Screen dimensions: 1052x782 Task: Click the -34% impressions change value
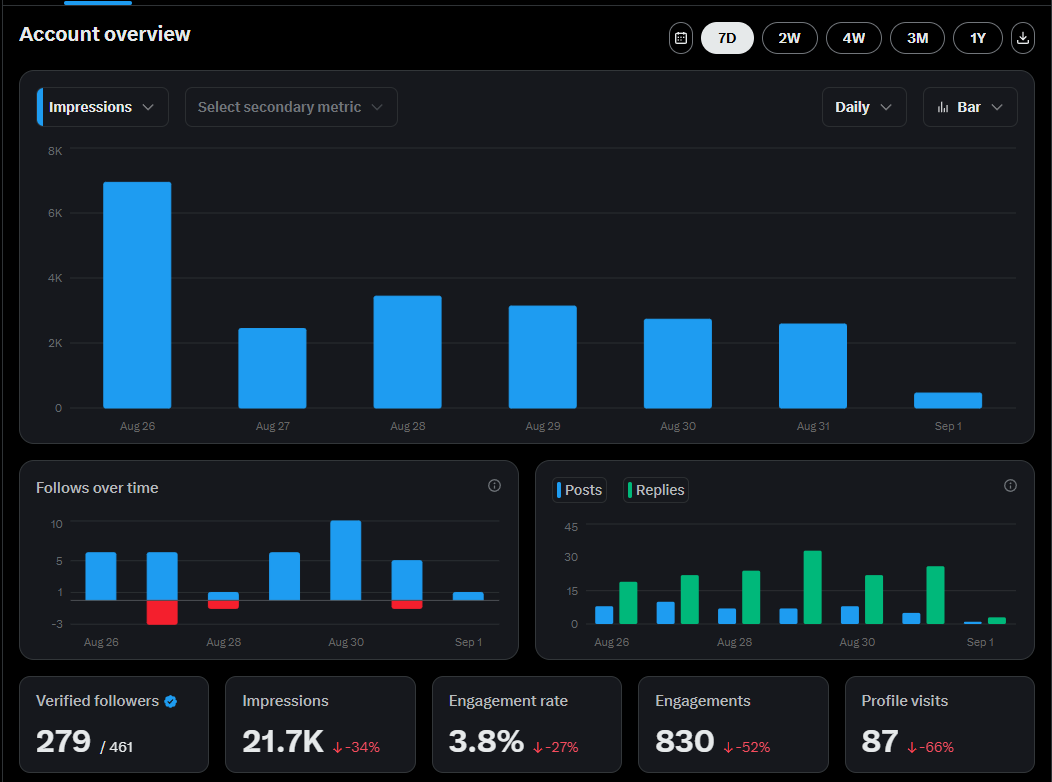357,747
